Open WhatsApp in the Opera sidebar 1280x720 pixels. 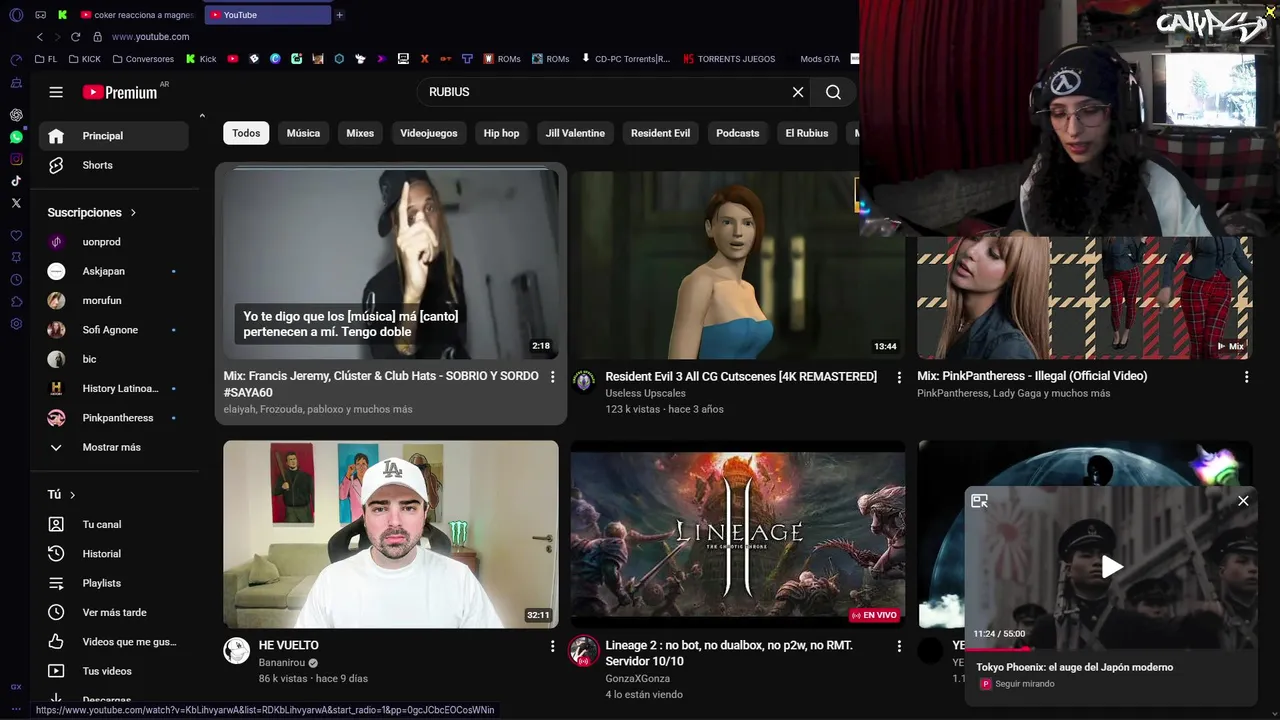click(x=16, y=137)
